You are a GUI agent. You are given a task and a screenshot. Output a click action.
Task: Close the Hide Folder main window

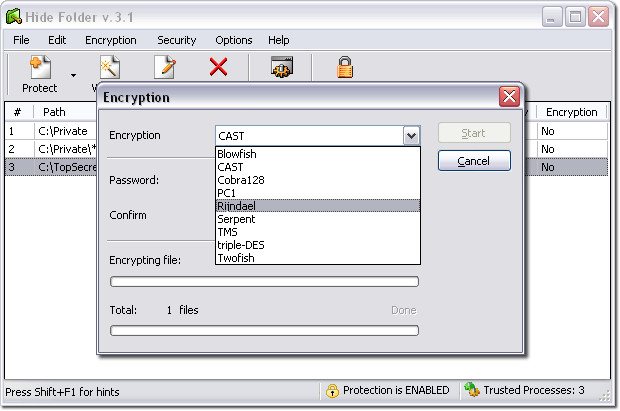[598, 17]
